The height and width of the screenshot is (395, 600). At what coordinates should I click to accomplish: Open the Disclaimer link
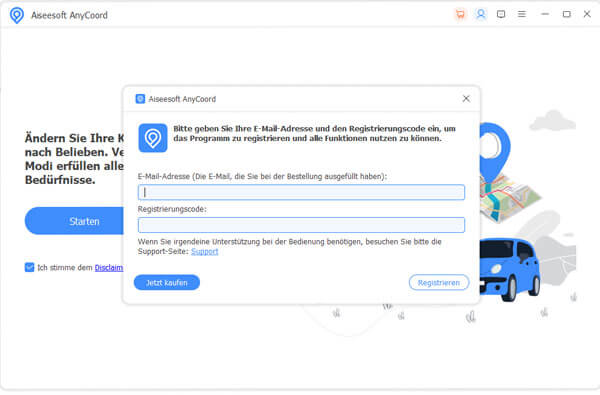click(109, 268)
